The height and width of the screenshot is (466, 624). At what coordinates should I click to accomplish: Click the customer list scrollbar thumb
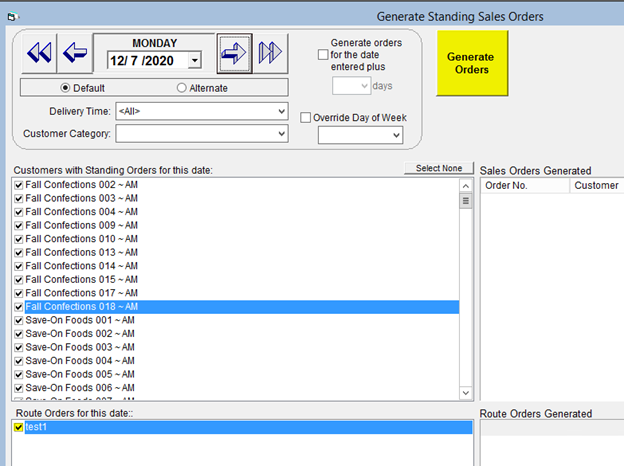[466, 201]
